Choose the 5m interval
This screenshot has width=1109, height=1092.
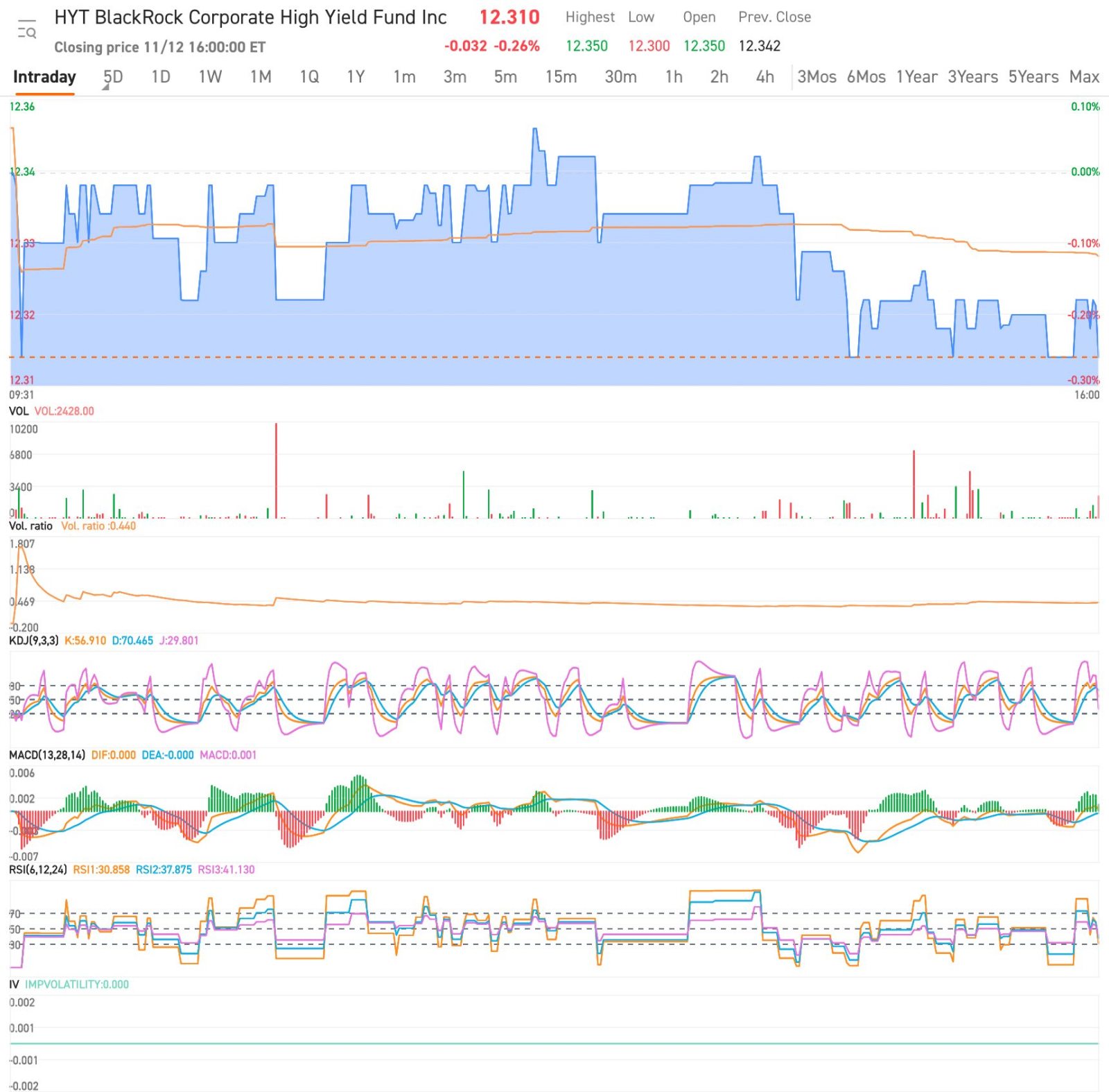coord(505,77)
